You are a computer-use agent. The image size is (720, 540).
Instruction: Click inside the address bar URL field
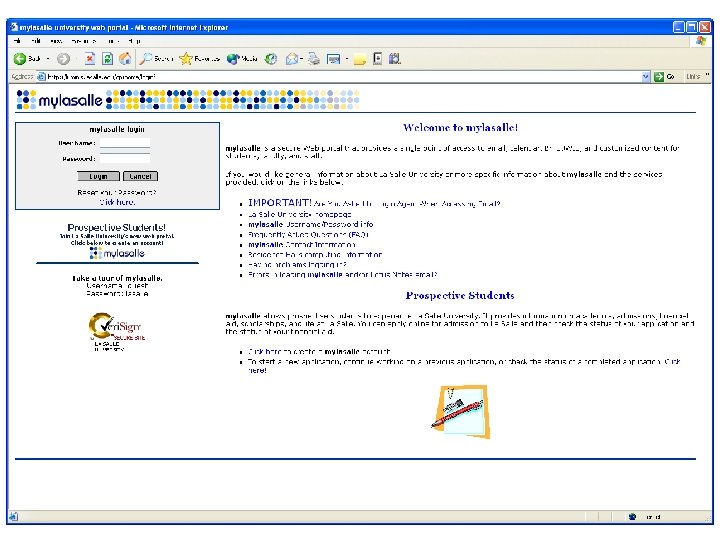tap(343, 77)
